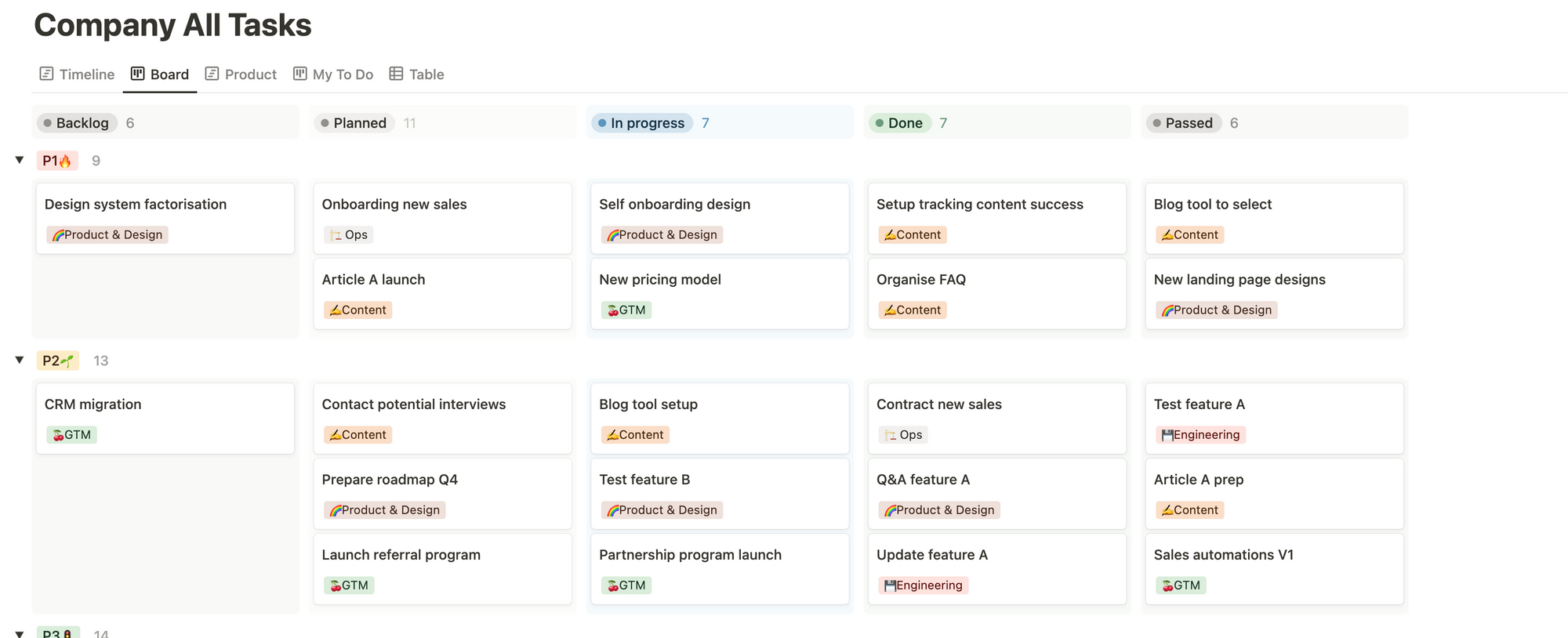Select the In progress status label
Image resolution: width=1568 pixels, height=638 pixels.
coord(647,123)
